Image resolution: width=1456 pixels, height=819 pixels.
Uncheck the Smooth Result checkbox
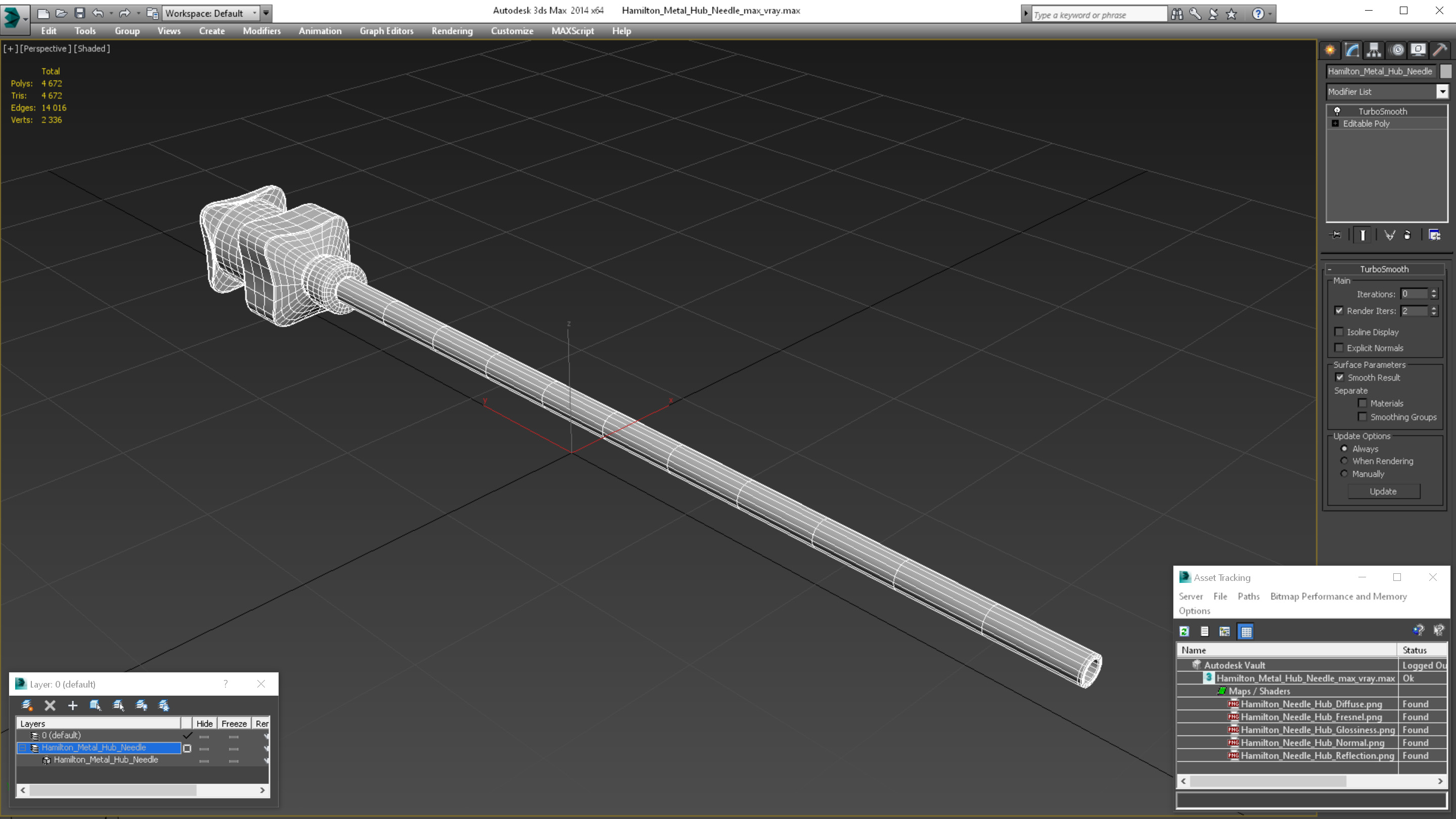coord(1339,377)
